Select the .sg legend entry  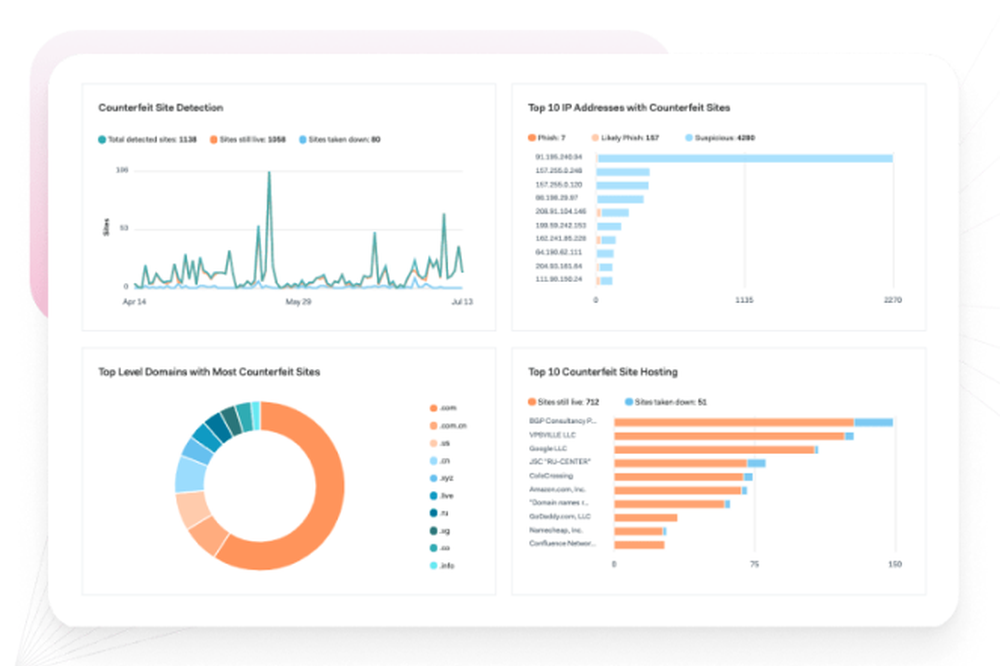440,531
